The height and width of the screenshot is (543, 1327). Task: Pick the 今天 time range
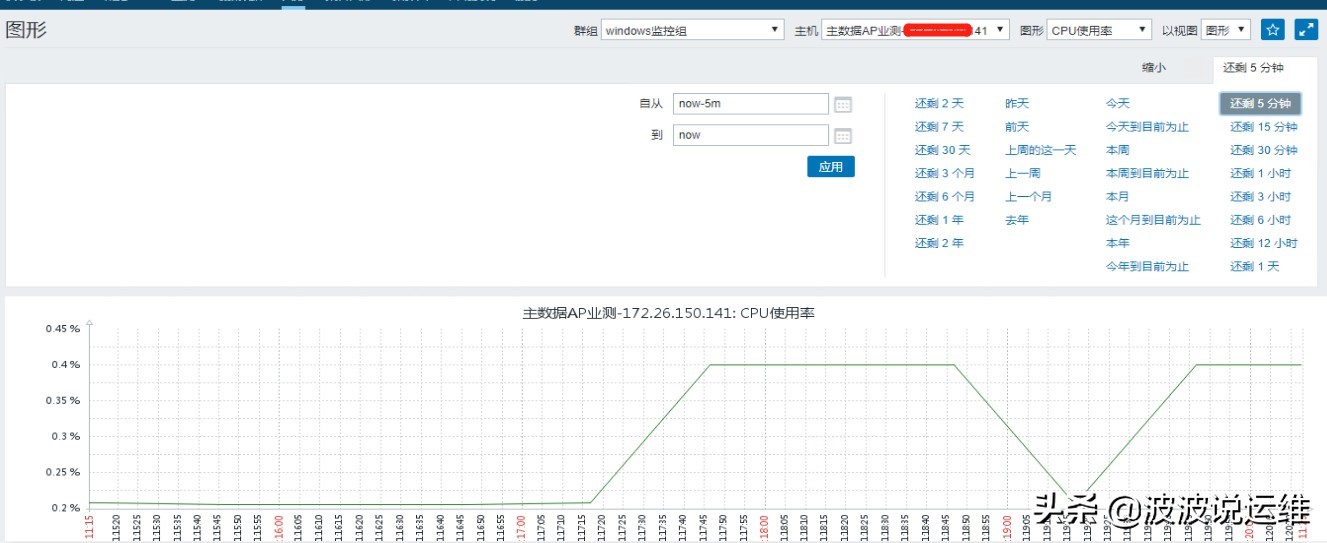coord(1117,103)
